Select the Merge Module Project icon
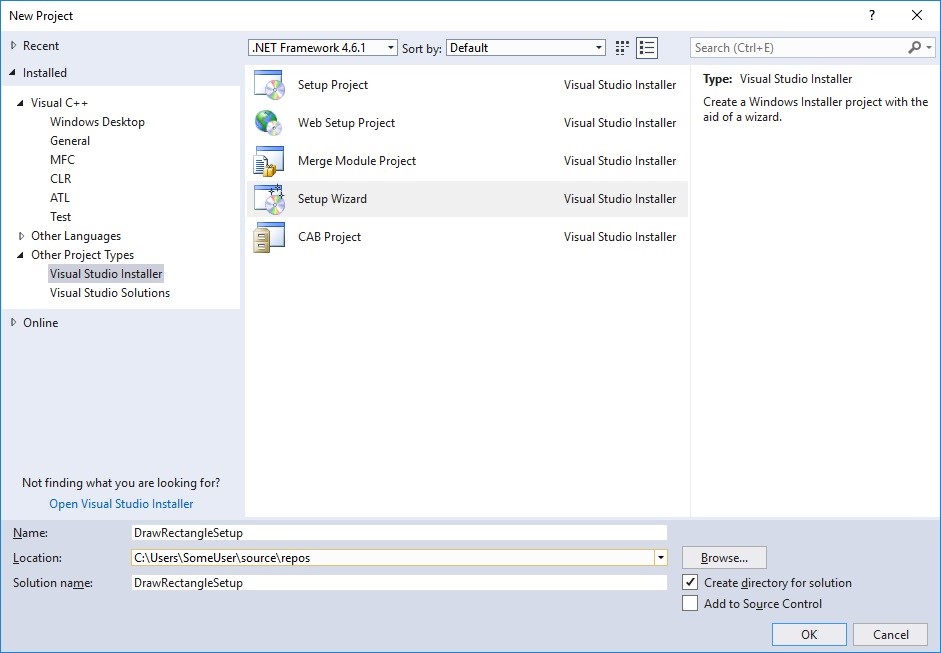The width and height of the screenshot is (941, 653). pos(269,161)
